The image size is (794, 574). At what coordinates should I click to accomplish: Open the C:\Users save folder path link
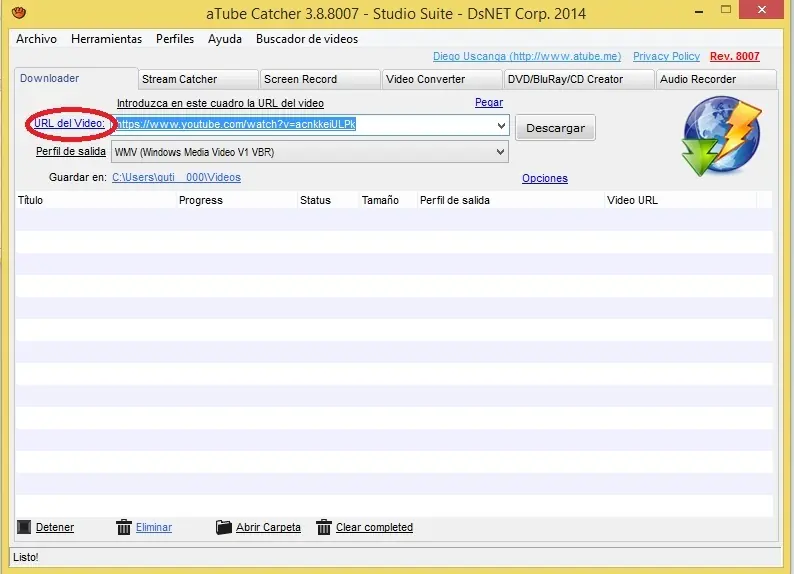click(x=176, y=177)
